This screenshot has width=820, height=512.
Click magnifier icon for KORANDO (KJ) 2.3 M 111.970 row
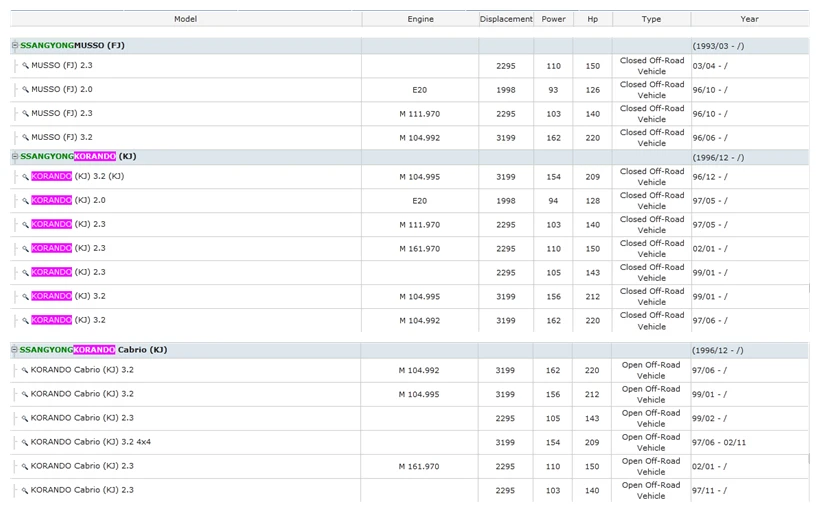25,225
